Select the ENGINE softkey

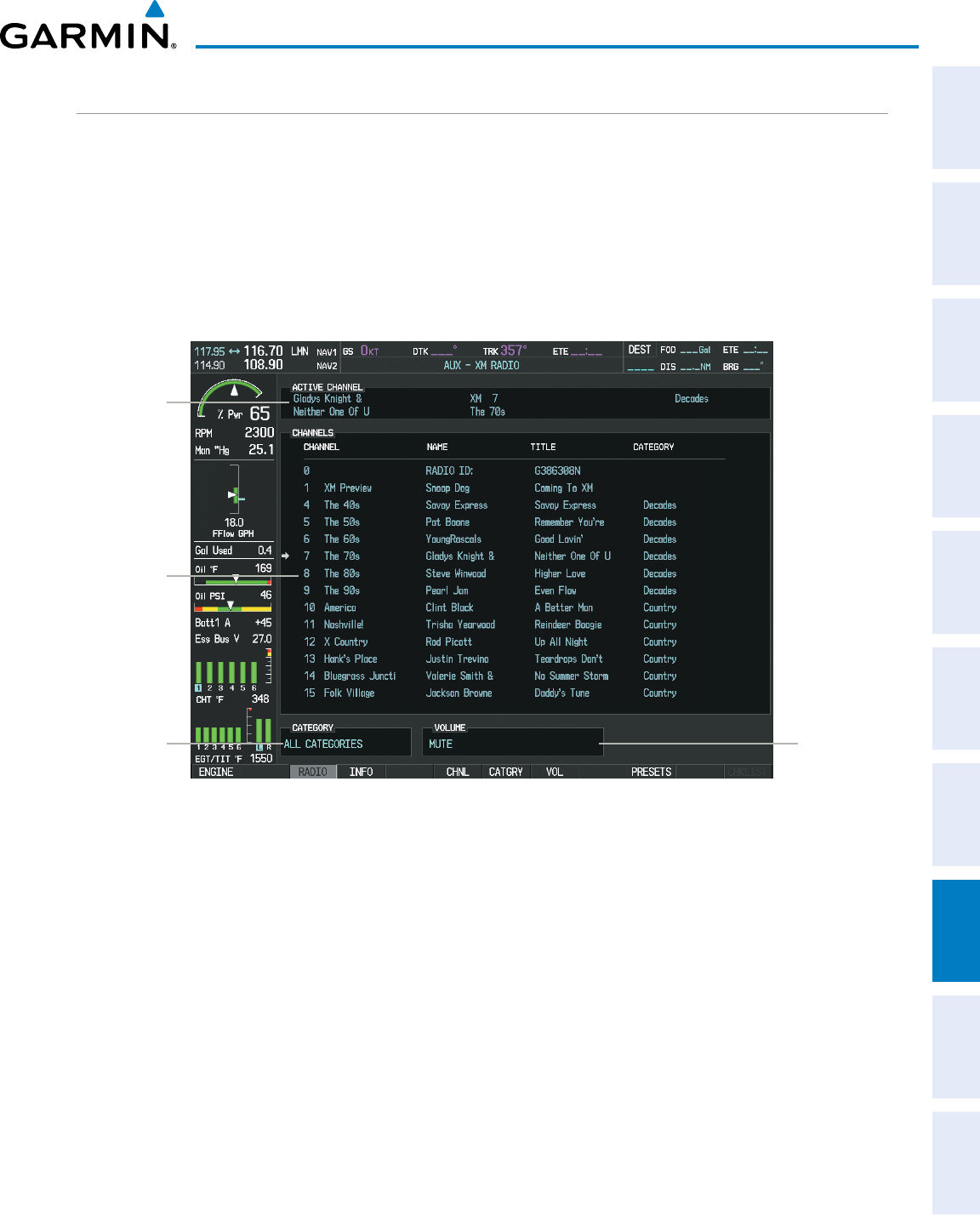pos(216,772)
